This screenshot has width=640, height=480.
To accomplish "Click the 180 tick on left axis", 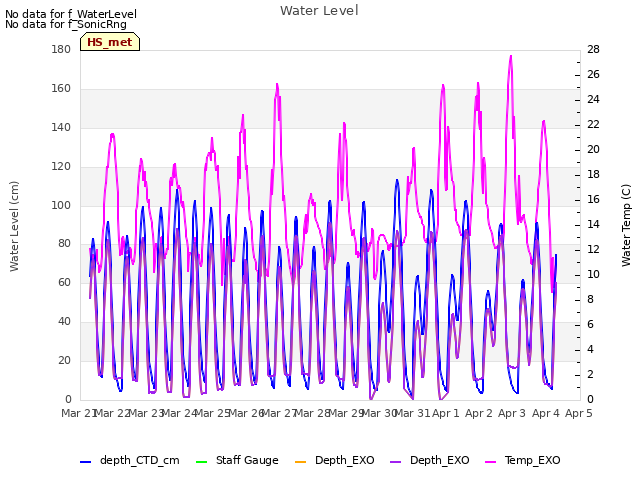I will click(61, 49).
